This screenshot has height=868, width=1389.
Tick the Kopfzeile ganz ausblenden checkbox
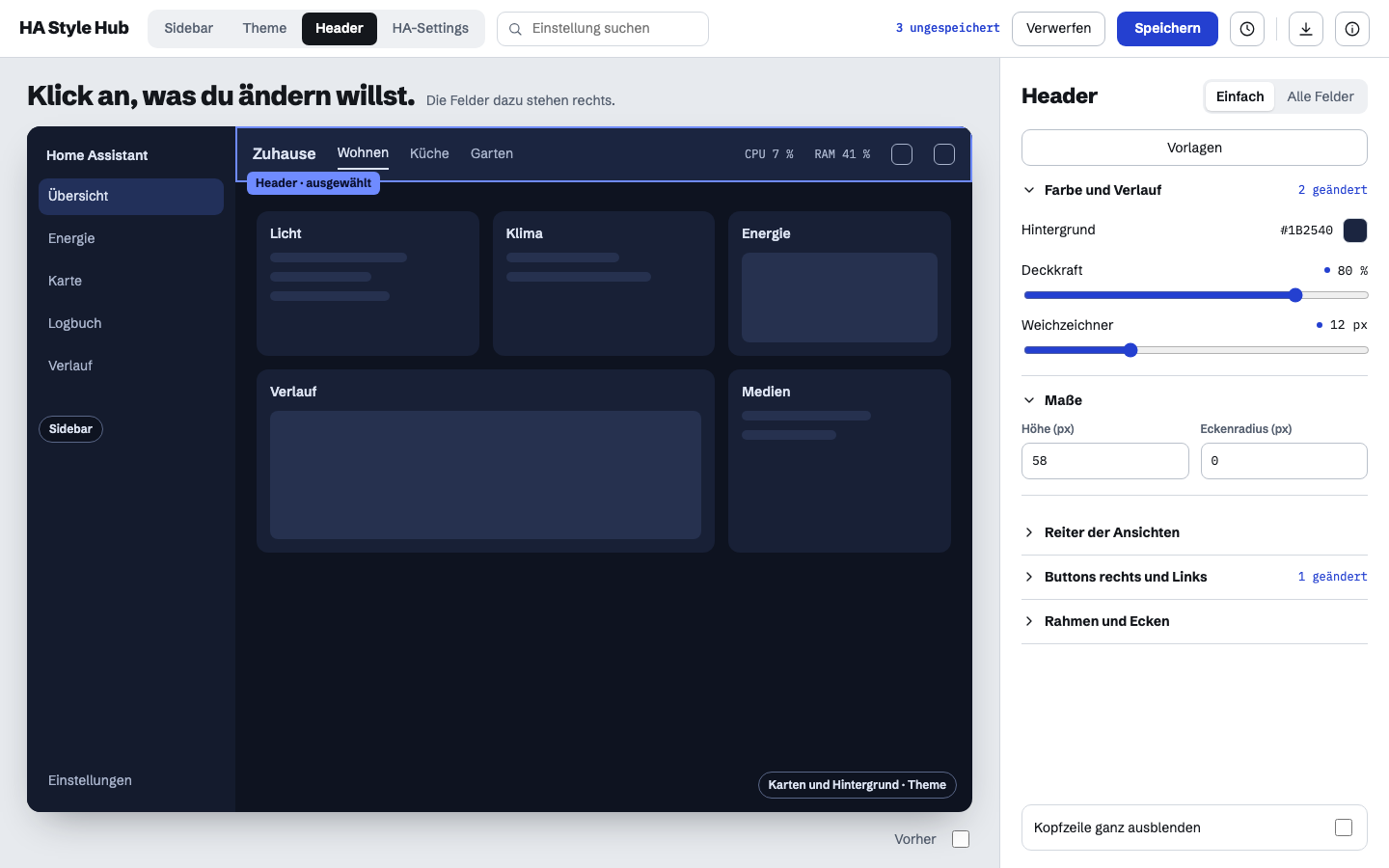coord(1344,827)
